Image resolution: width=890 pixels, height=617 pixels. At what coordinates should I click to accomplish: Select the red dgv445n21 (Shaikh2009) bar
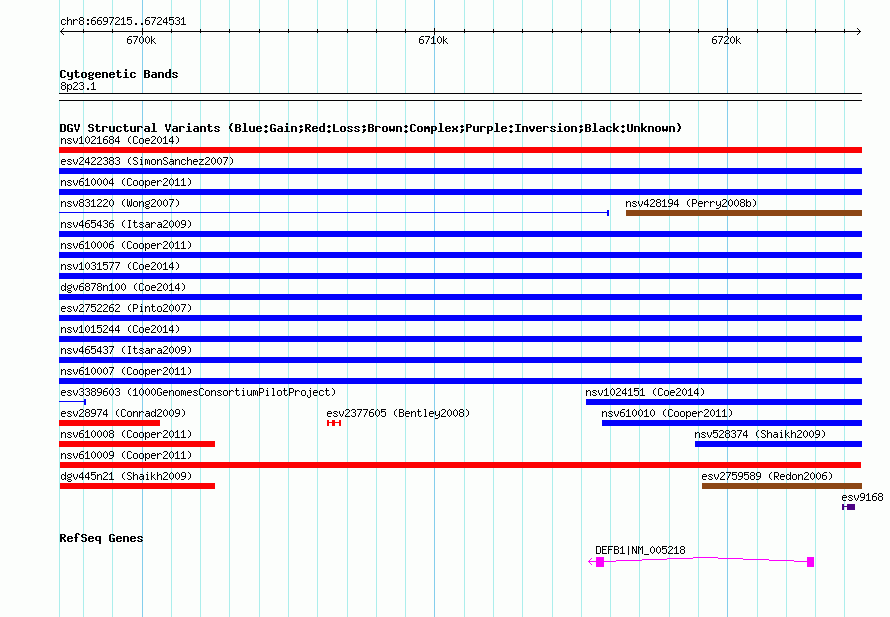[x=137, y=486]
